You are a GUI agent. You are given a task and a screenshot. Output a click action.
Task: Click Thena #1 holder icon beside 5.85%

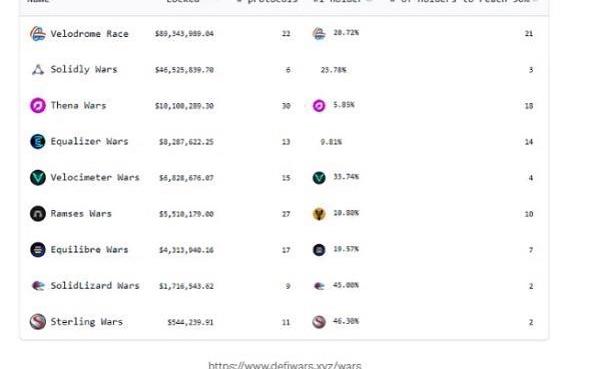coord(319,106)
